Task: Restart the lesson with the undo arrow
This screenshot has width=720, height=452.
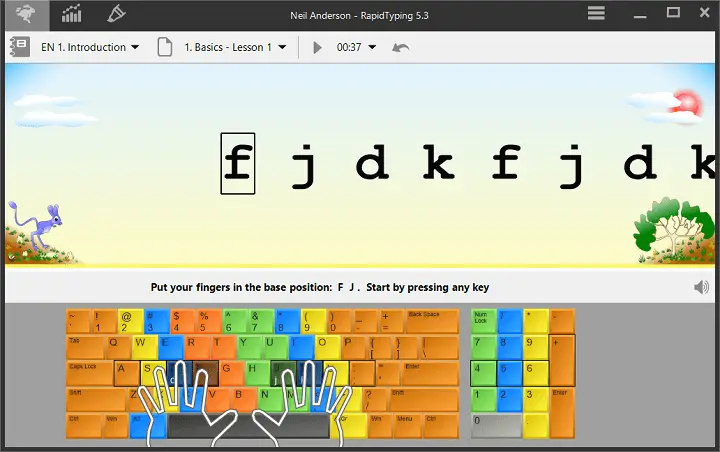Action: click(400, 47)
